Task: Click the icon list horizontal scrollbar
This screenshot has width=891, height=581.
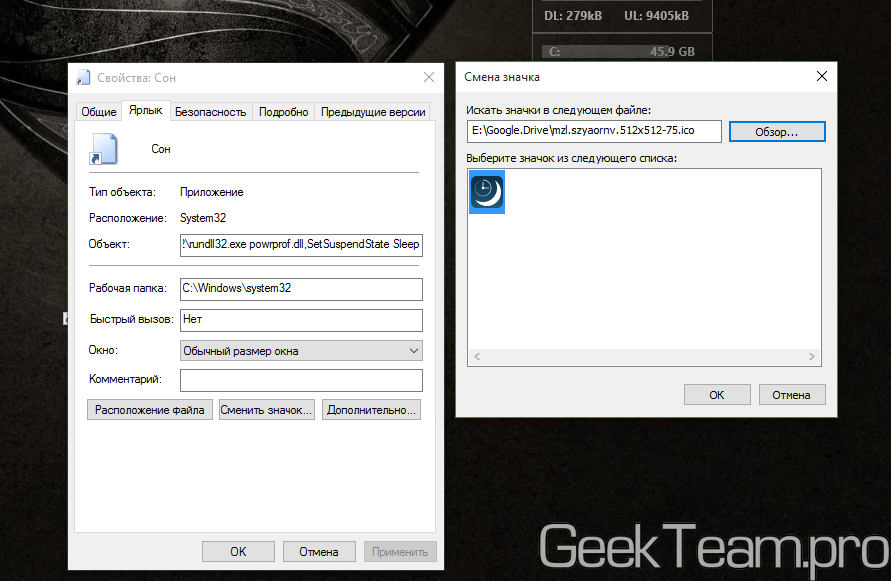Action: click(644, 356)
